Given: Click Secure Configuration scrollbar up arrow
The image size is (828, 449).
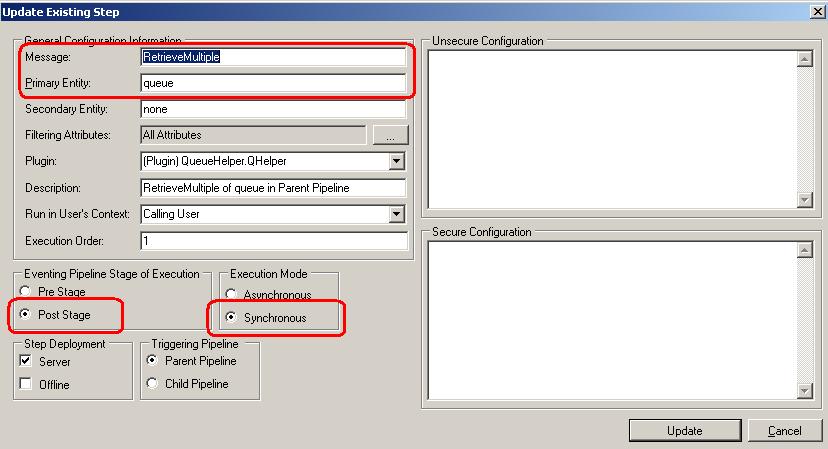Looking at the screenshot, I should (x=804, y=250).
